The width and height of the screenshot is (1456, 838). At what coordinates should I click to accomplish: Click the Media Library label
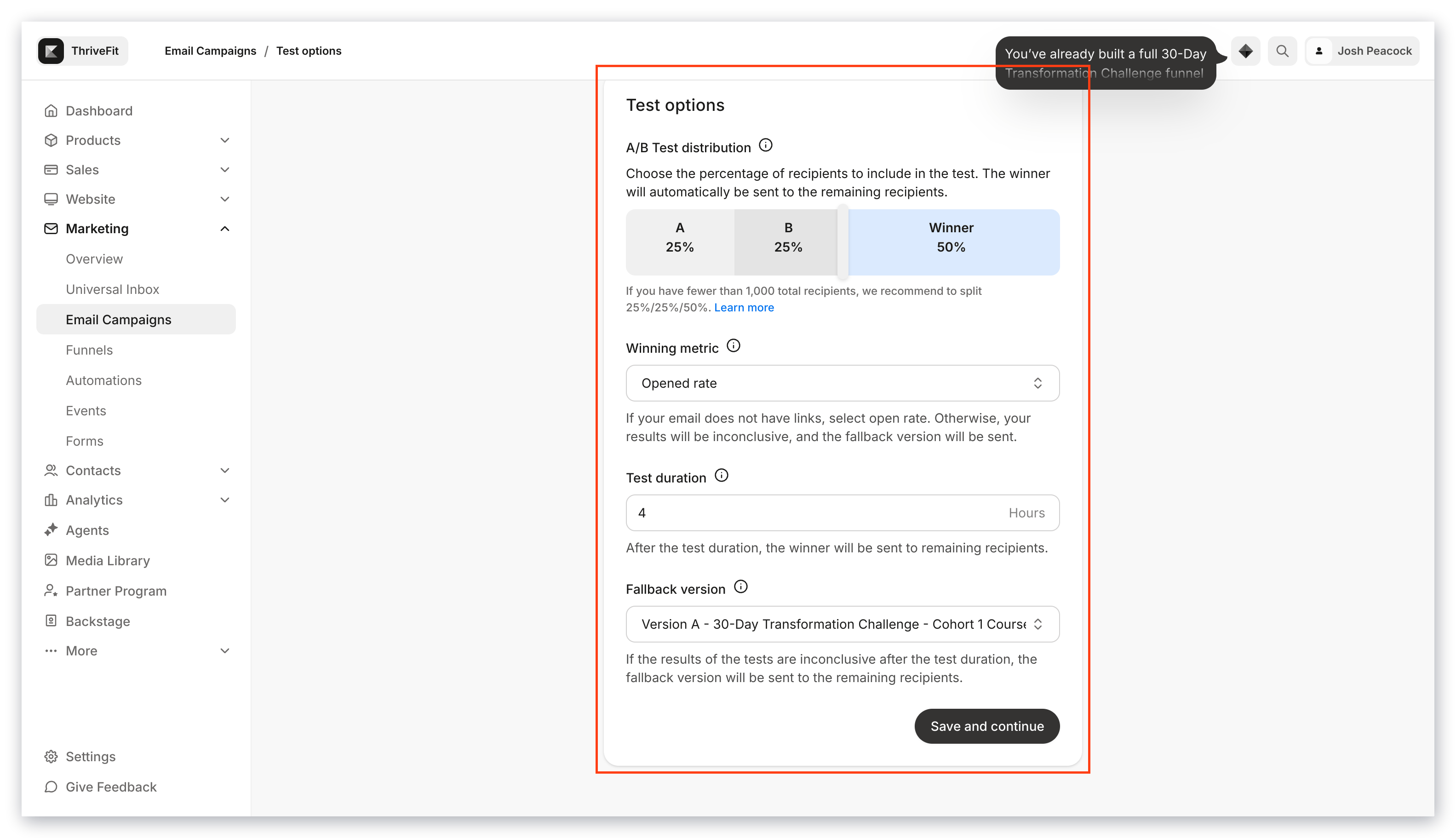point(108,561)
